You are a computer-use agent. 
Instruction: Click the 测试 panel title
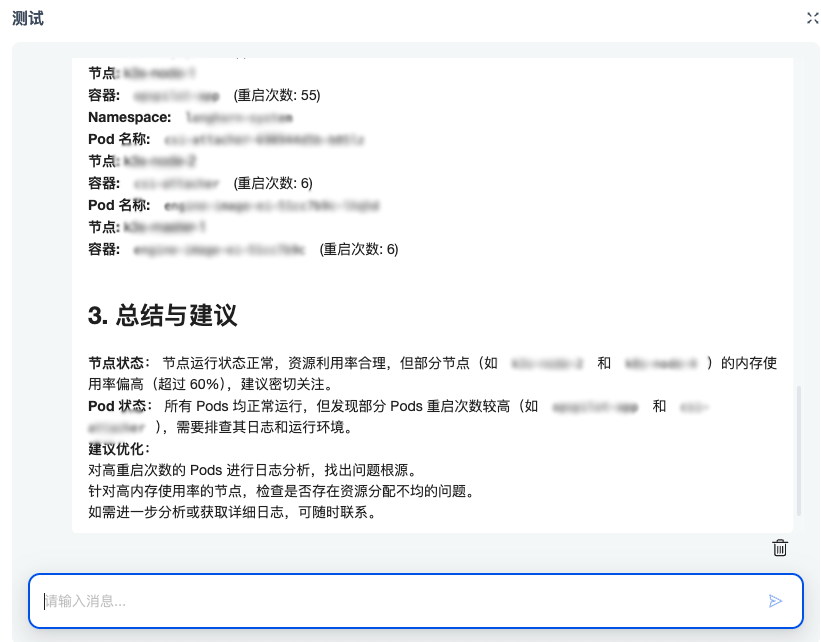click(x=28, y=18)
